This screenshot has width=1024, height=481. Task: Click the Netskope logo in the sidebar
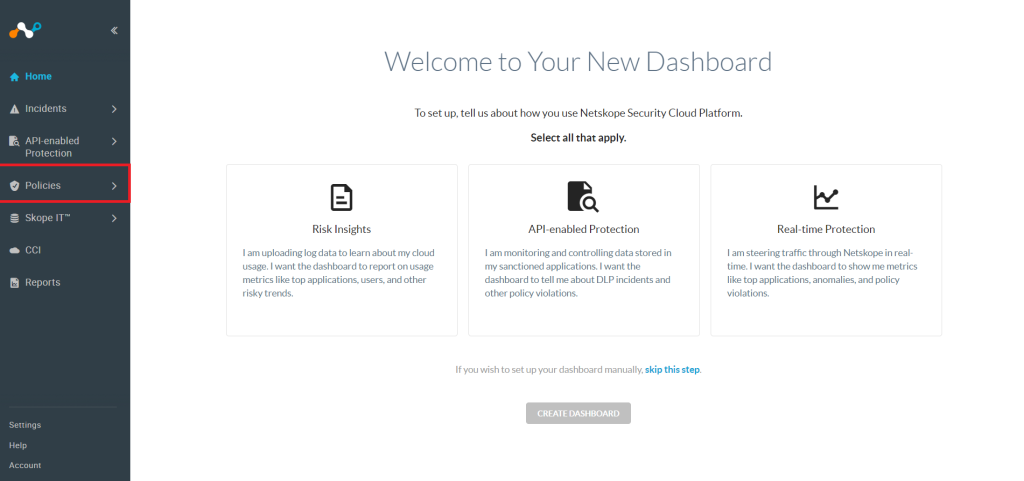coord(25,30)
